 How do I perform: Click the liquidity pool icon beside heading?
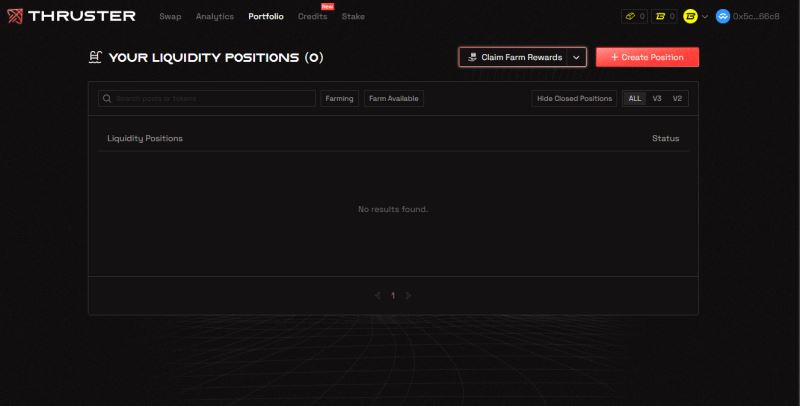coord(95,57)
